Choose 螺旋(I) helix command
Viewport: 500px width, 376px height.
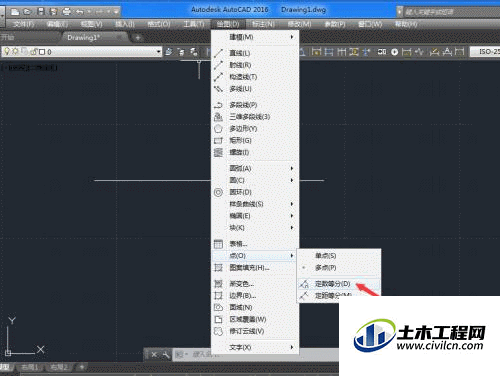[x=255, y=153]
